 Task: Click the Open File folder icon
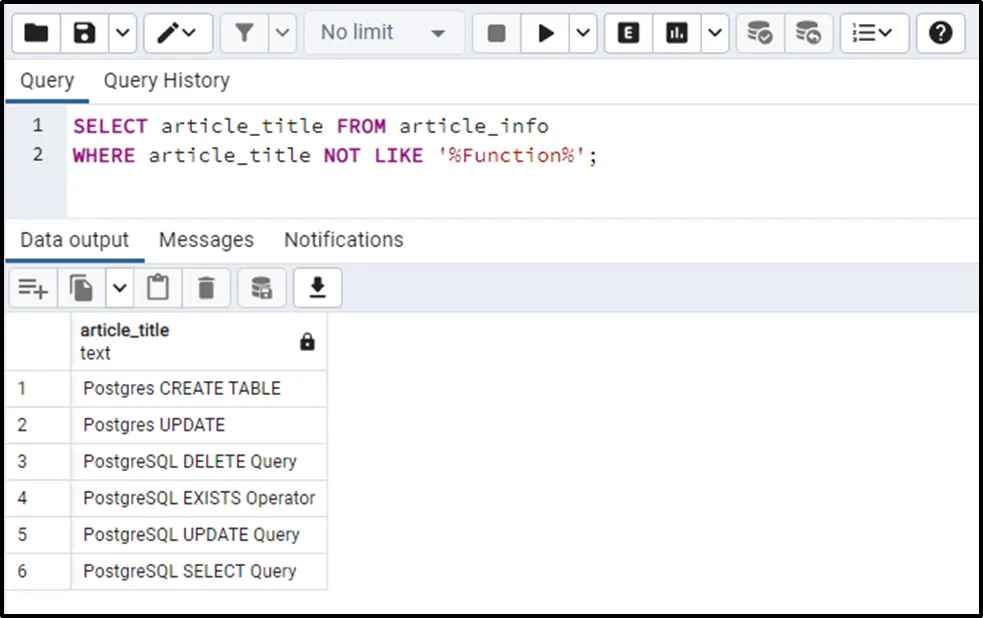click(x=36, y=33)
